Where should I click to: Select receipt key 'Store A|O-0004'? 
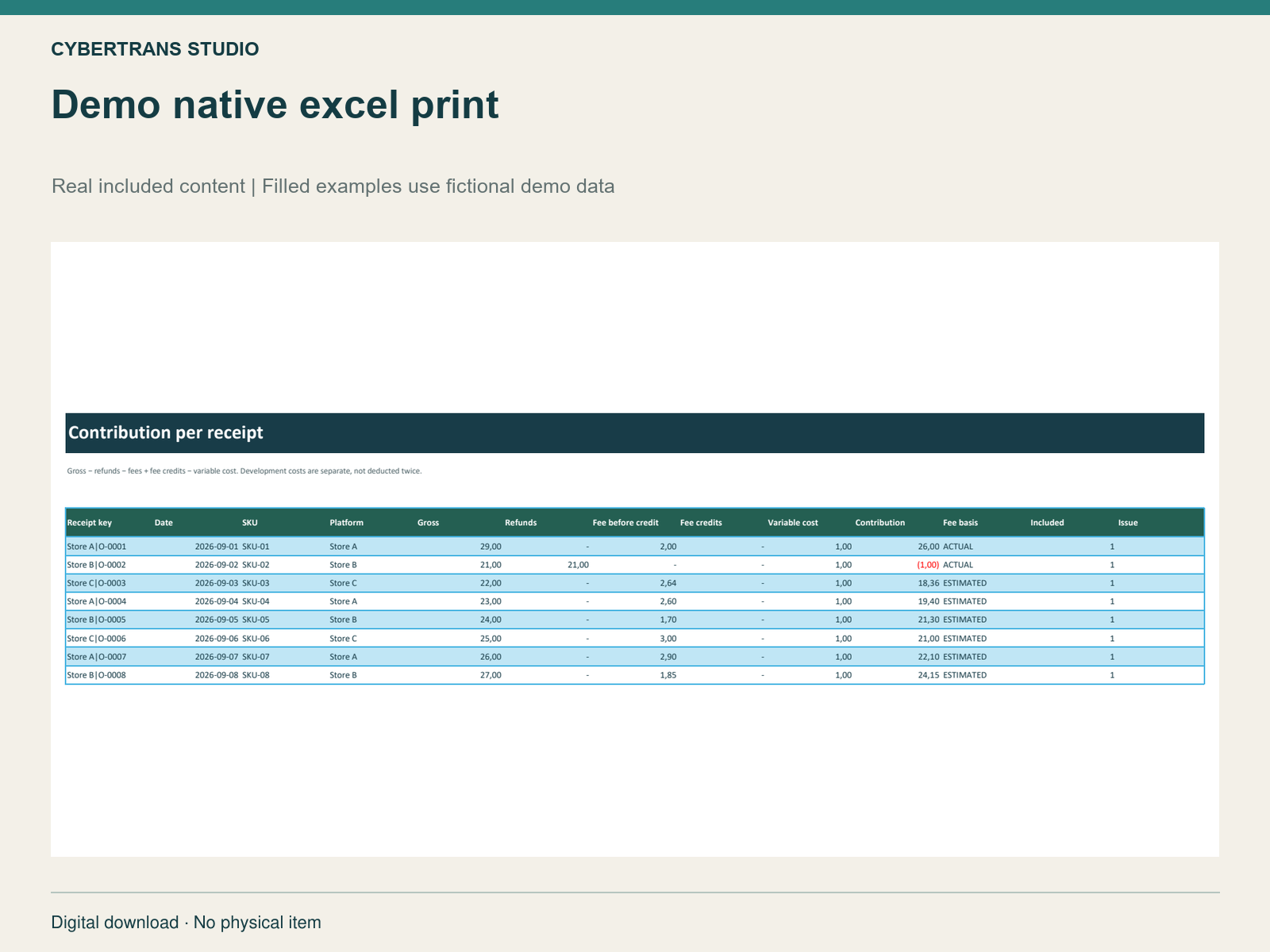97,601
